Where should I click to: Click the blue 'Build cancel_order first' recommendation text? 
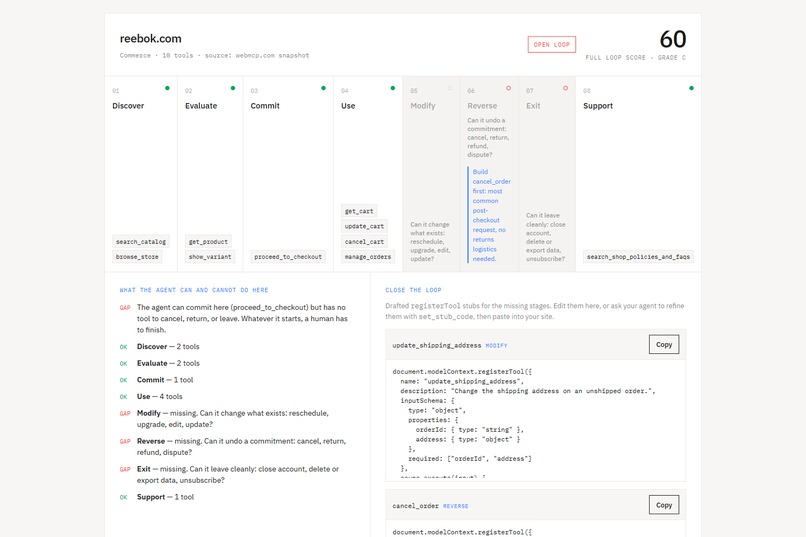pos(491,215)
